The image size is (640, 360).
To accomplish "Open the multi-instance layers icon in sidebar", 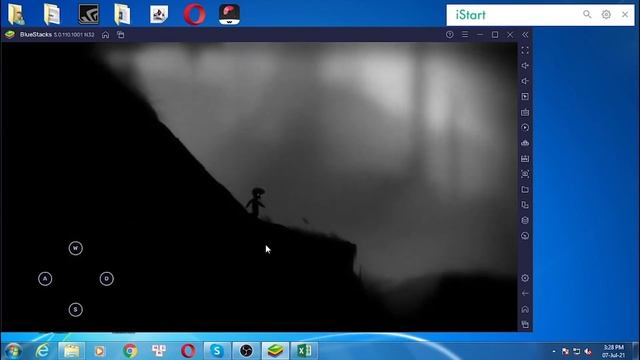I will (525, 220).
